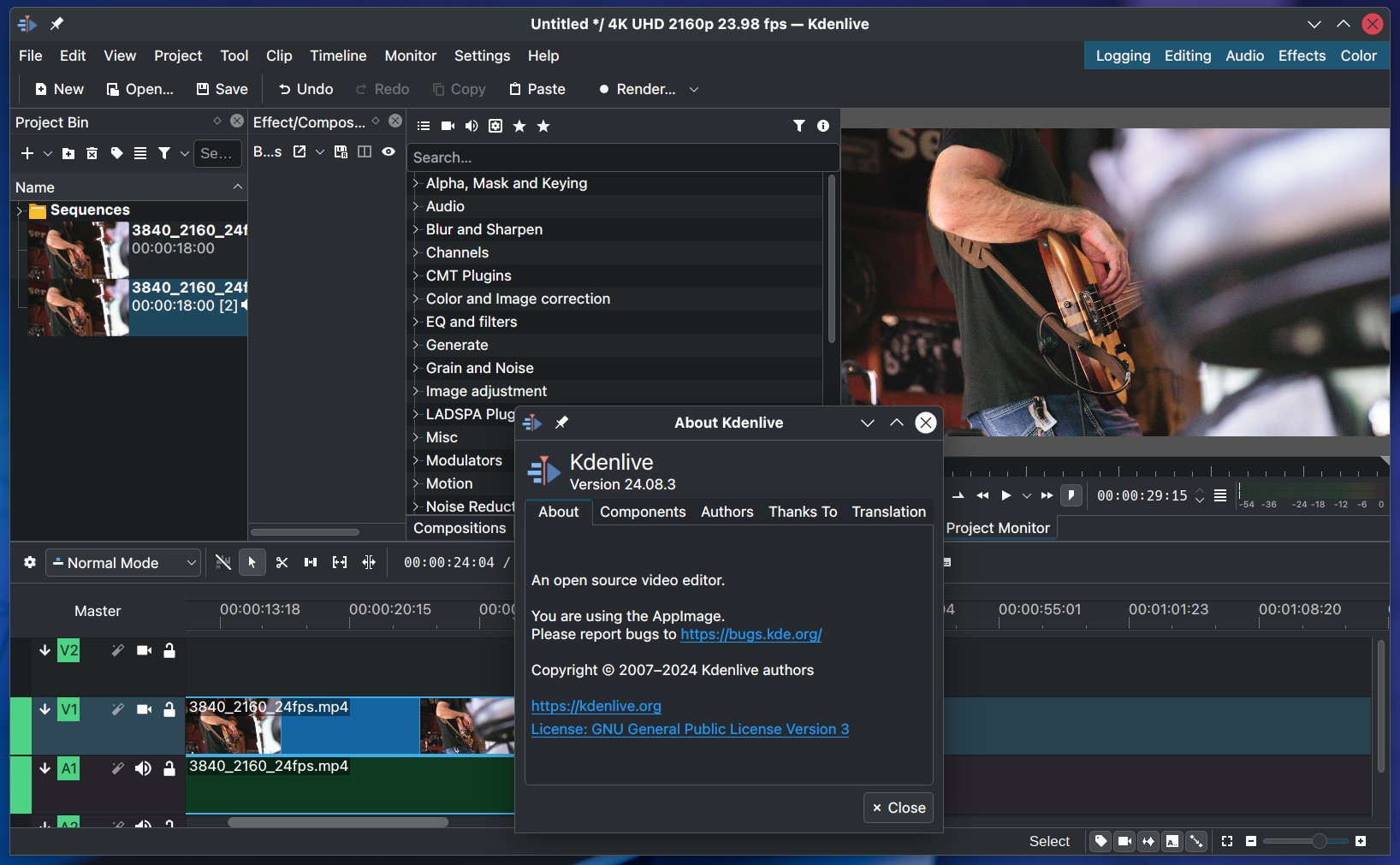Toggle video thumbnails in status bar

click(1124, 841)
